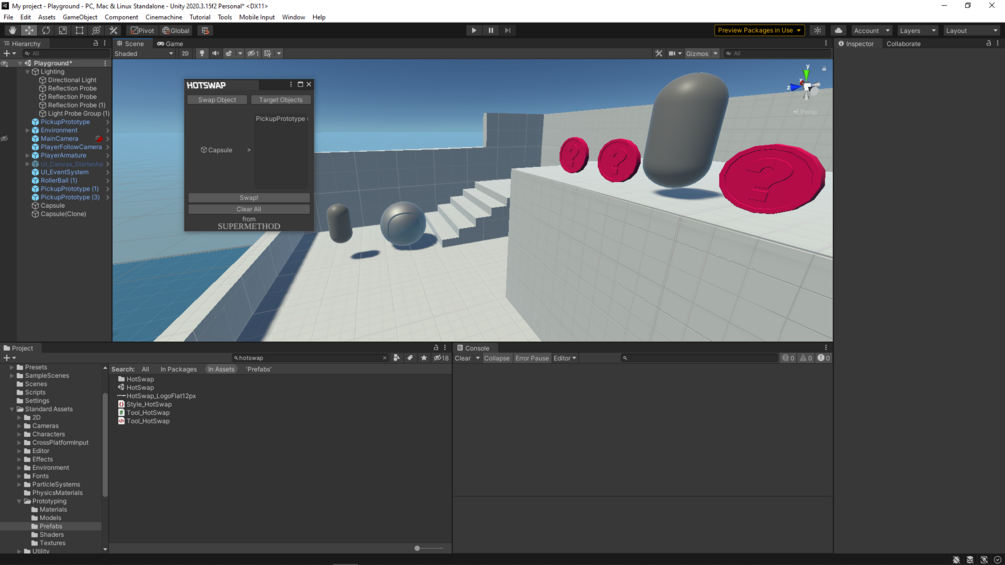Select the Hand tool
Image resolution: width=1005 pixels, height=565 pixels.
pos(12,30)
